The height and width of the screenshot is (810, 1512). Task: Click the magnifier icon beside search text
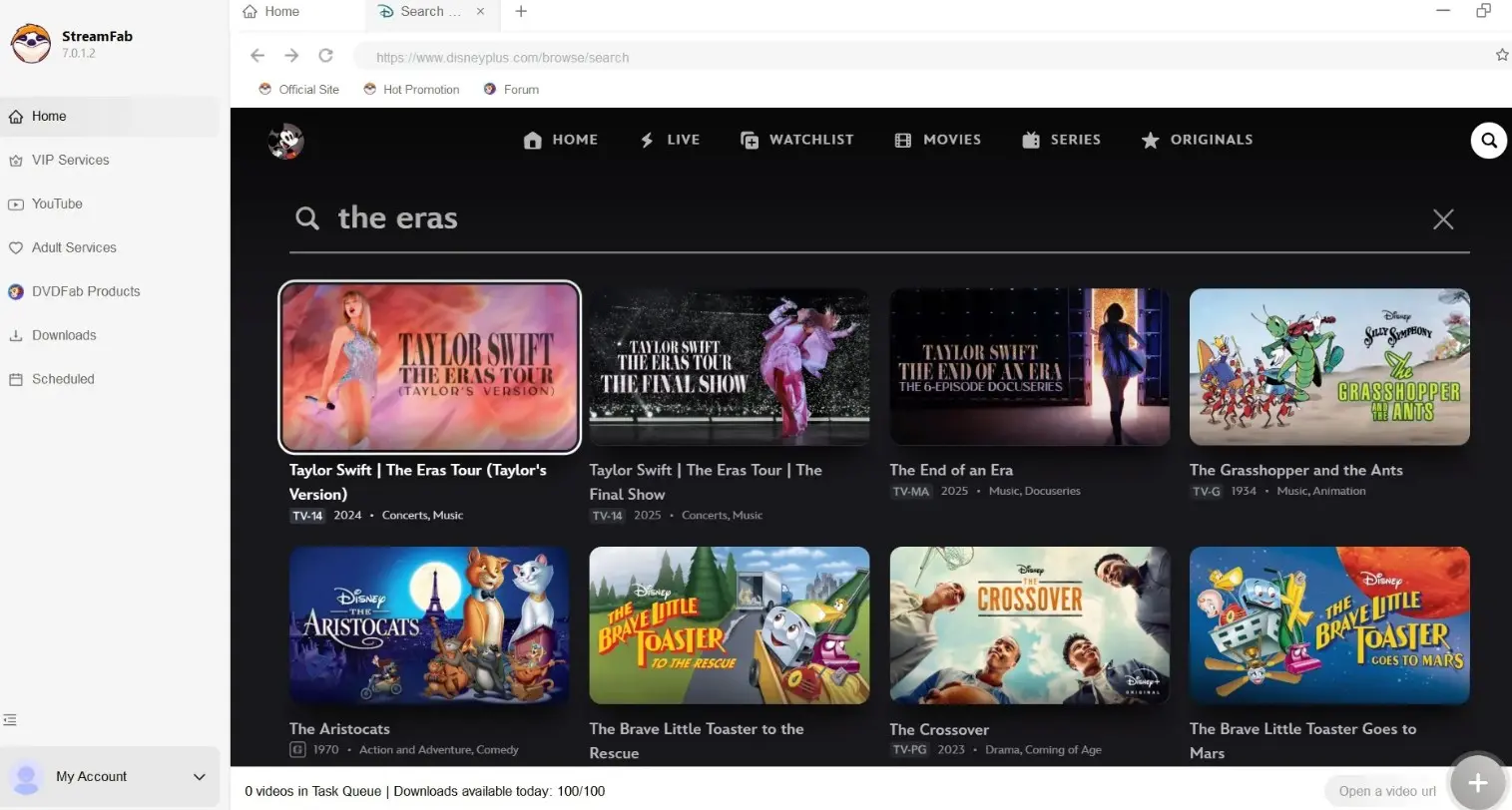pos(307,218)
